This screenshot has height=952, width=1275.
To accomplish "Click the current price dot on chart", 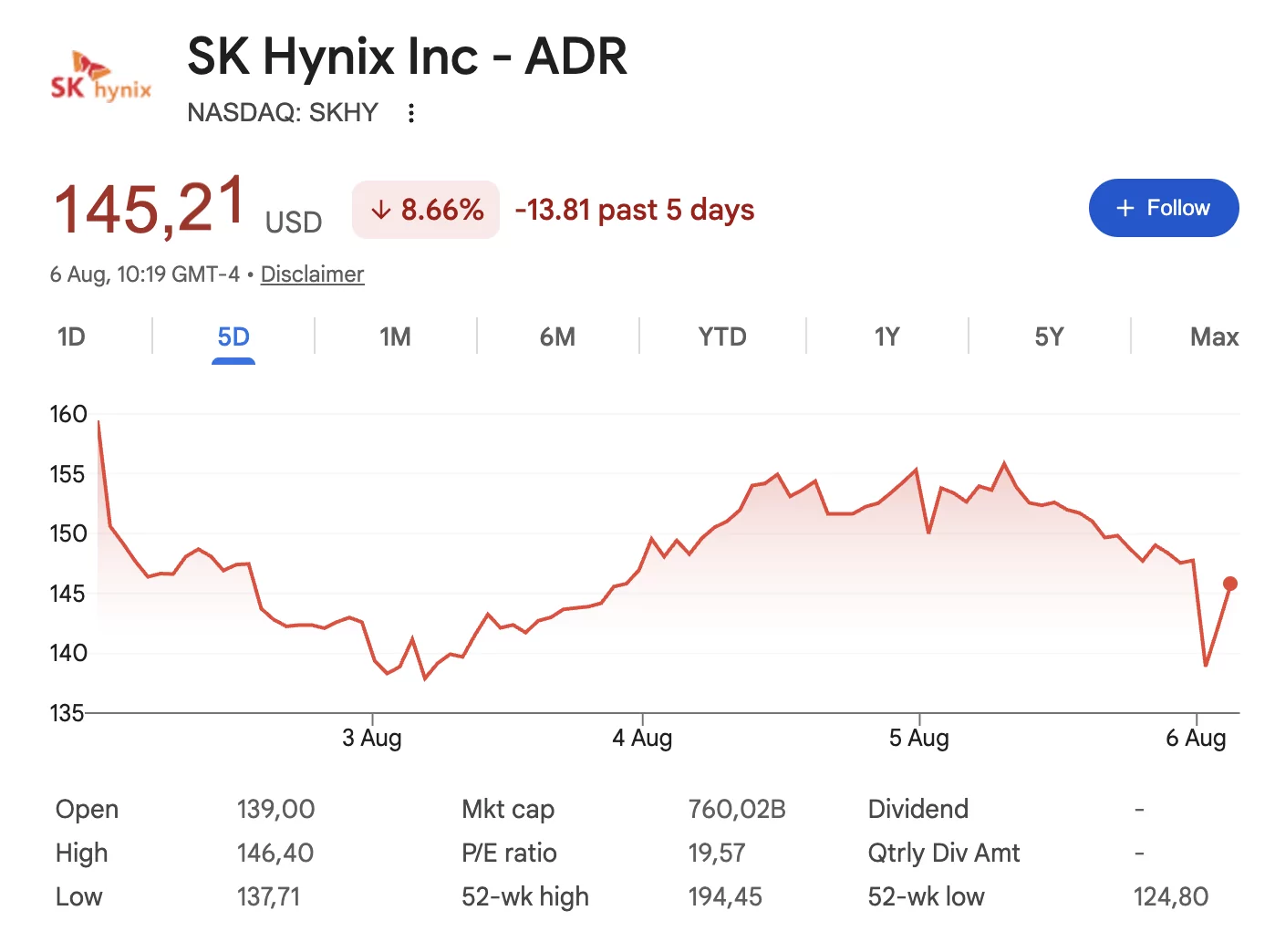I will tap(1230, 584).
